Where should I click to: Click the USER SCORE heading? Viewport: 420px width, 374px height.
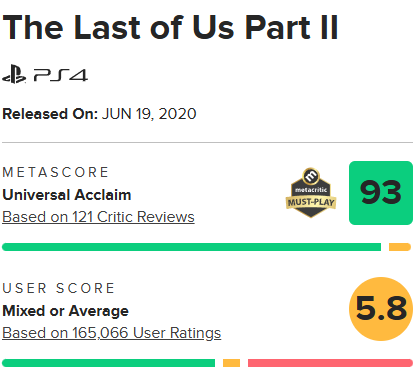(x=59, y=288)
